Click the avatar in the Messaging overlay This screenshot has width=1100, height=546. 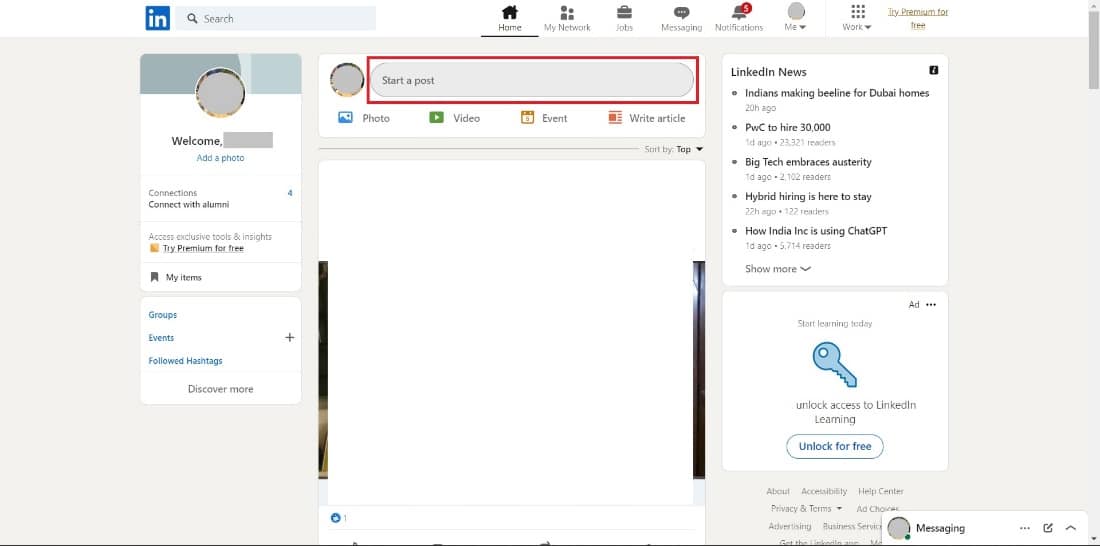coord(899,528)
